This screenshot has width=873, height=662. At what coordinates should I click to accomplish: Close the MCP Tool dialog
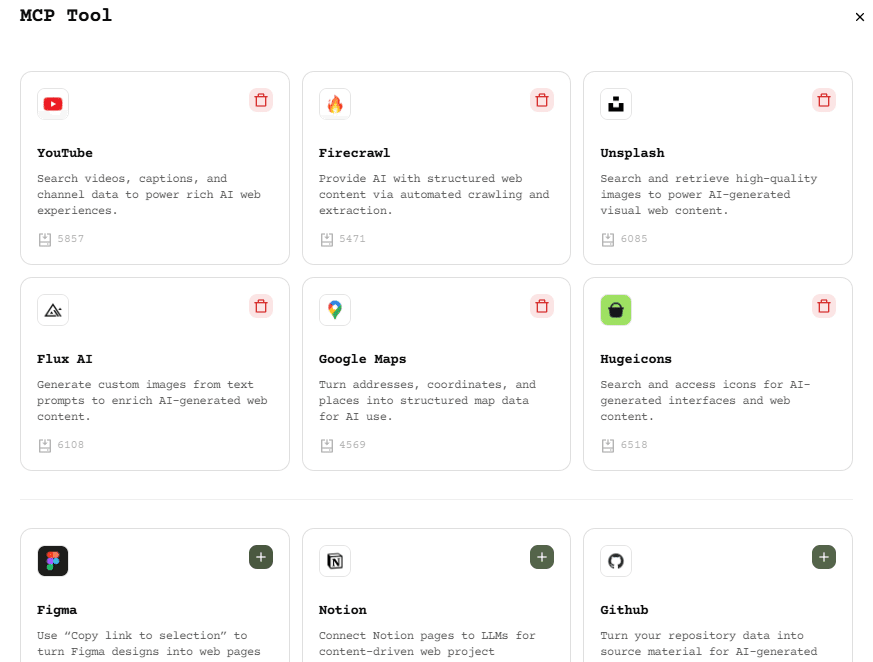tap(860, 17)
